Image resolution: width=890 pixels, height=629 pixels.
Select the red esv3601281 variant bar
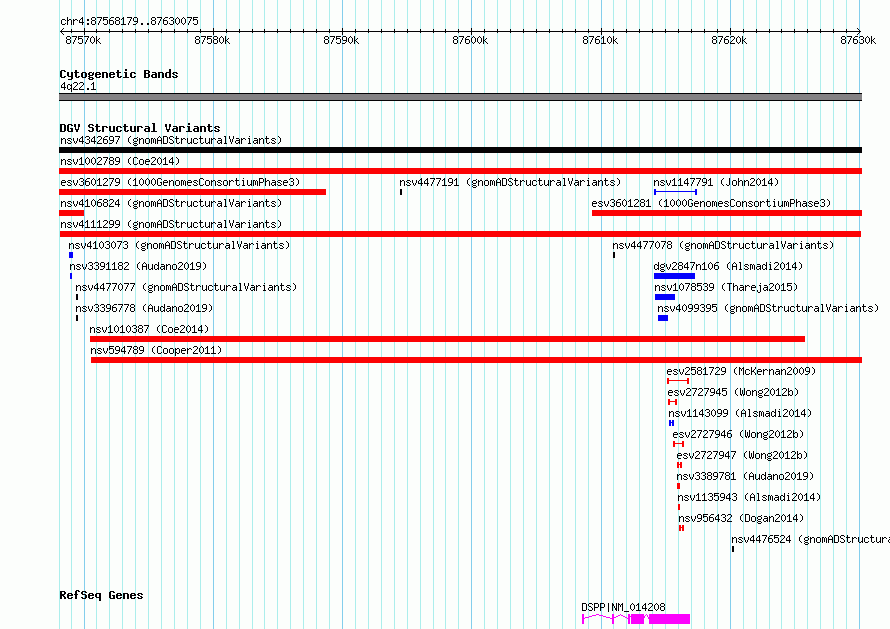coord(727,213)
